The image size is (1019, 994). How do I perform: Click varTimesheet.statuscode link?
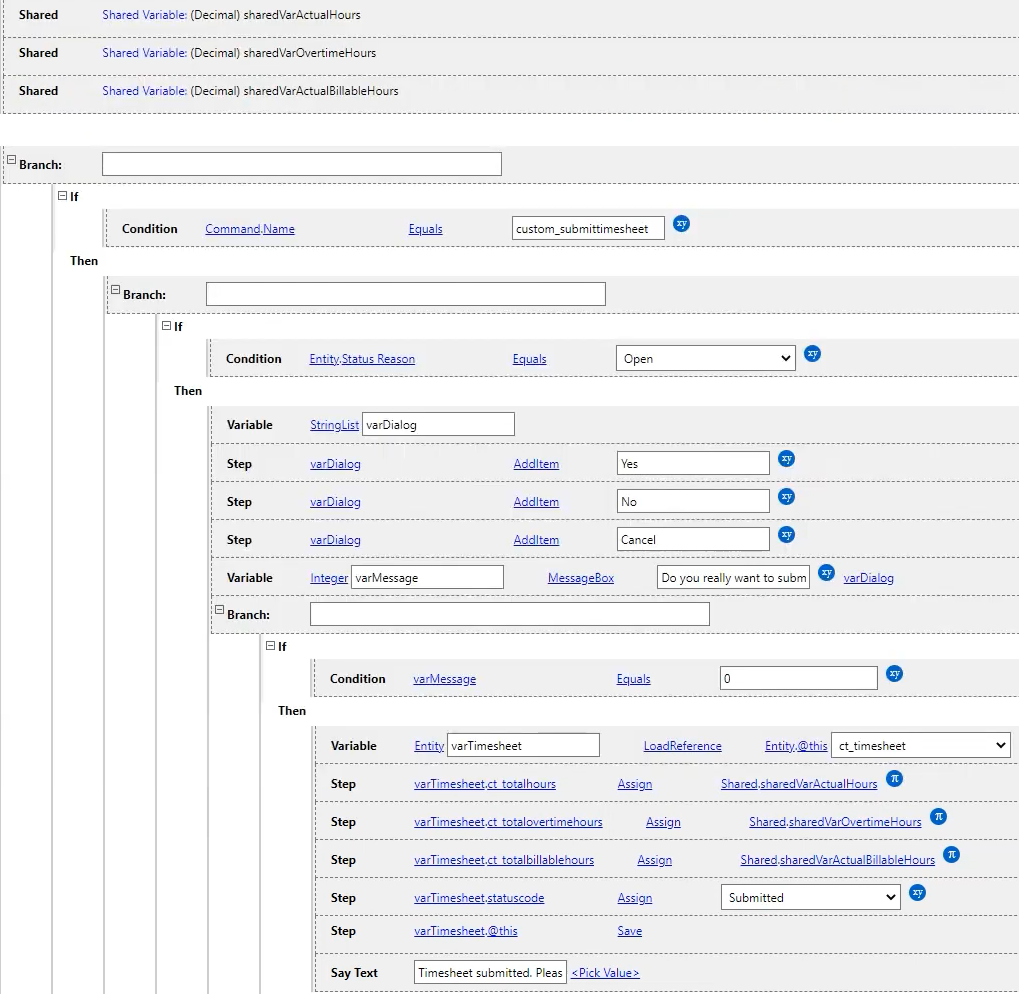pos(479,898)
